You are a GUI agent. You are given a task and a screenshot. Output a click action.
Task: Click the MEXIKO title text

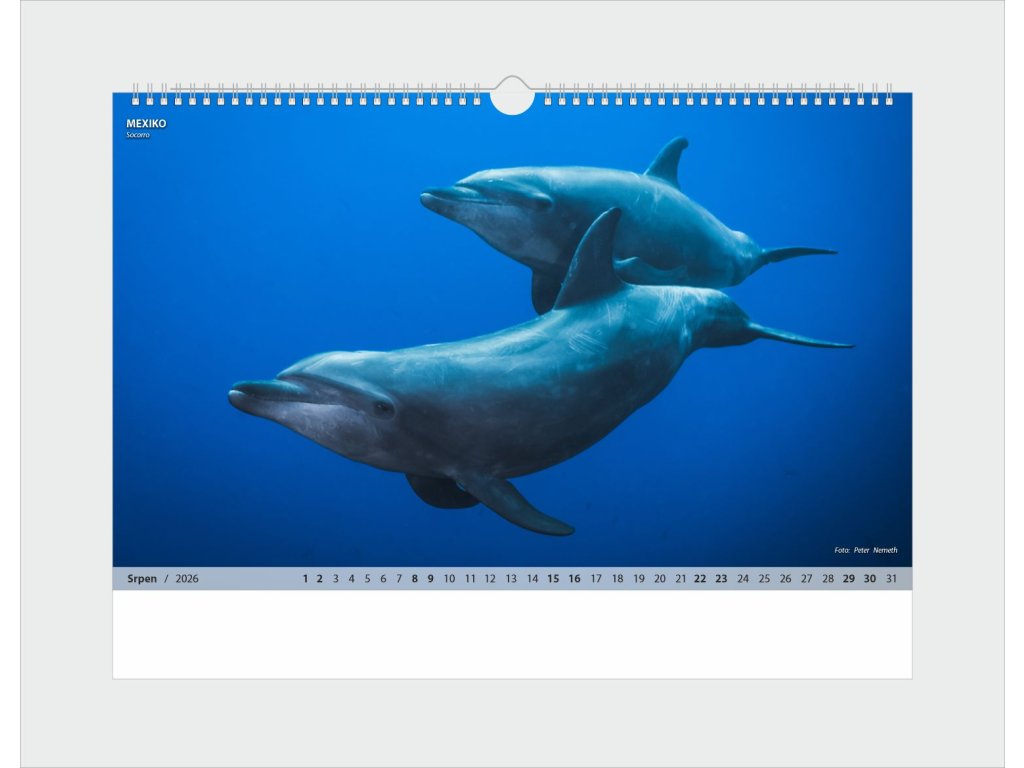pyautogui.click(x=146, y=124)
